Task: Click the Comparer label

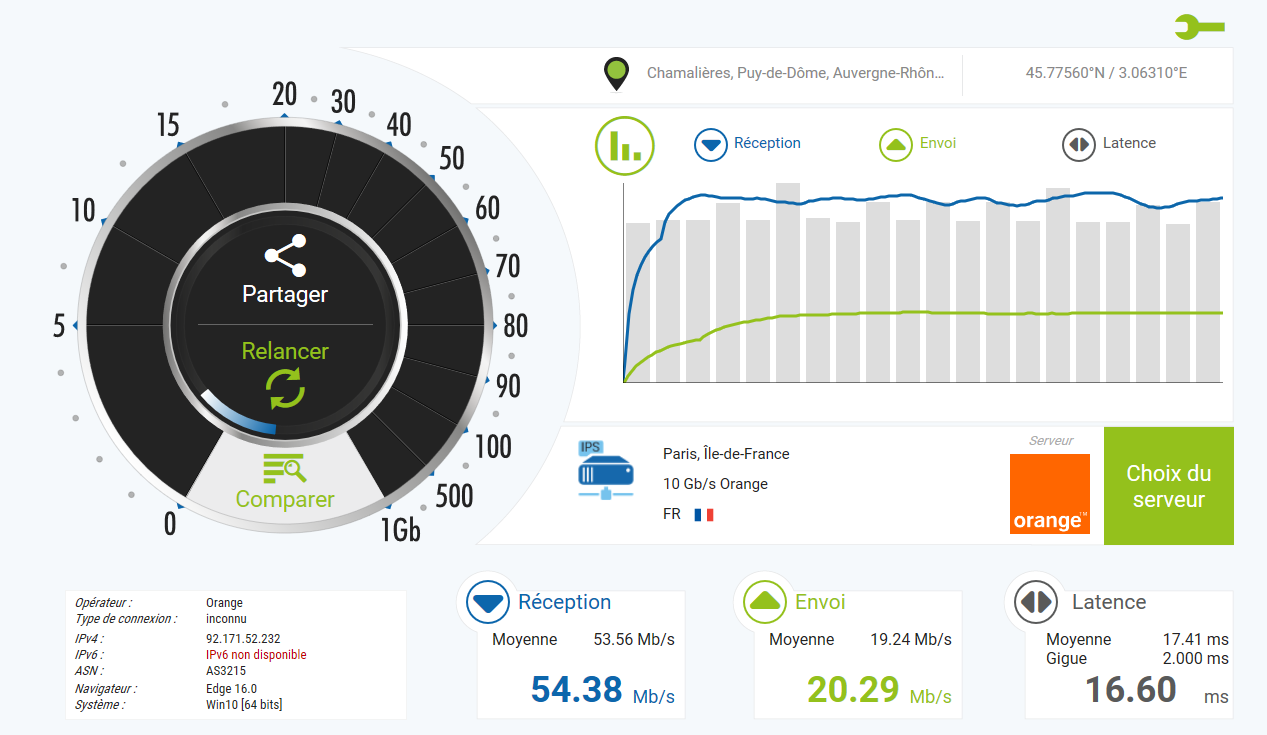Action: pos(285,499)
